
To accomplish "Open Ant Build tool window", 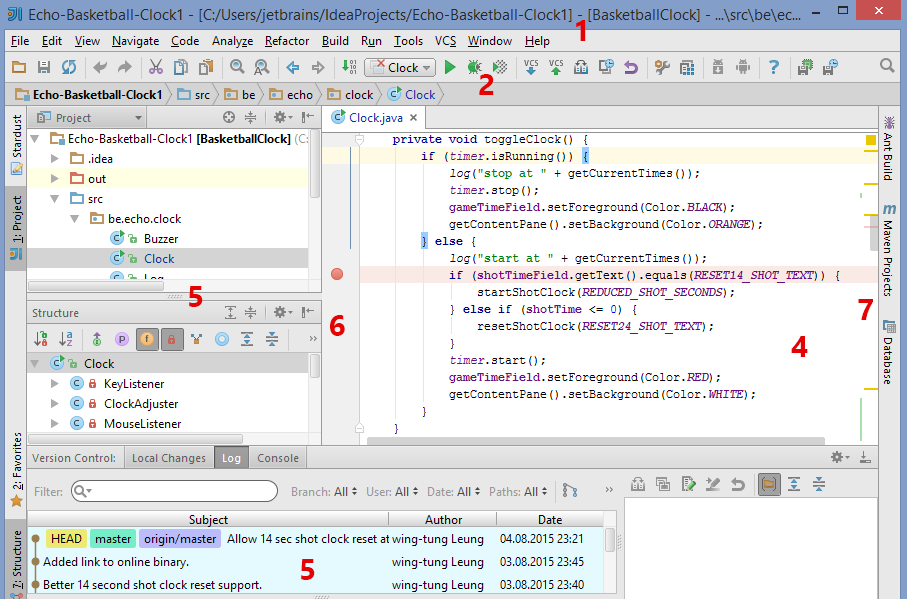I will [x=888, y=148].
